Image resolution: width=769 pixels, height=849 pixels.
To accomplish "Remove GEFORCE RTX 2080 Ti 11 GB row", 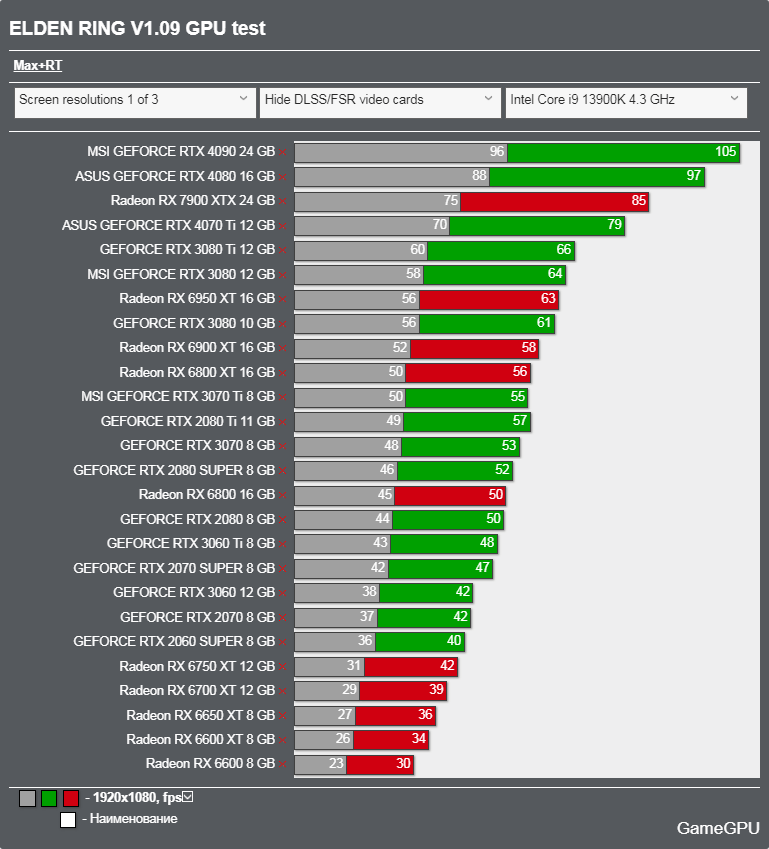I will [283, 422].
